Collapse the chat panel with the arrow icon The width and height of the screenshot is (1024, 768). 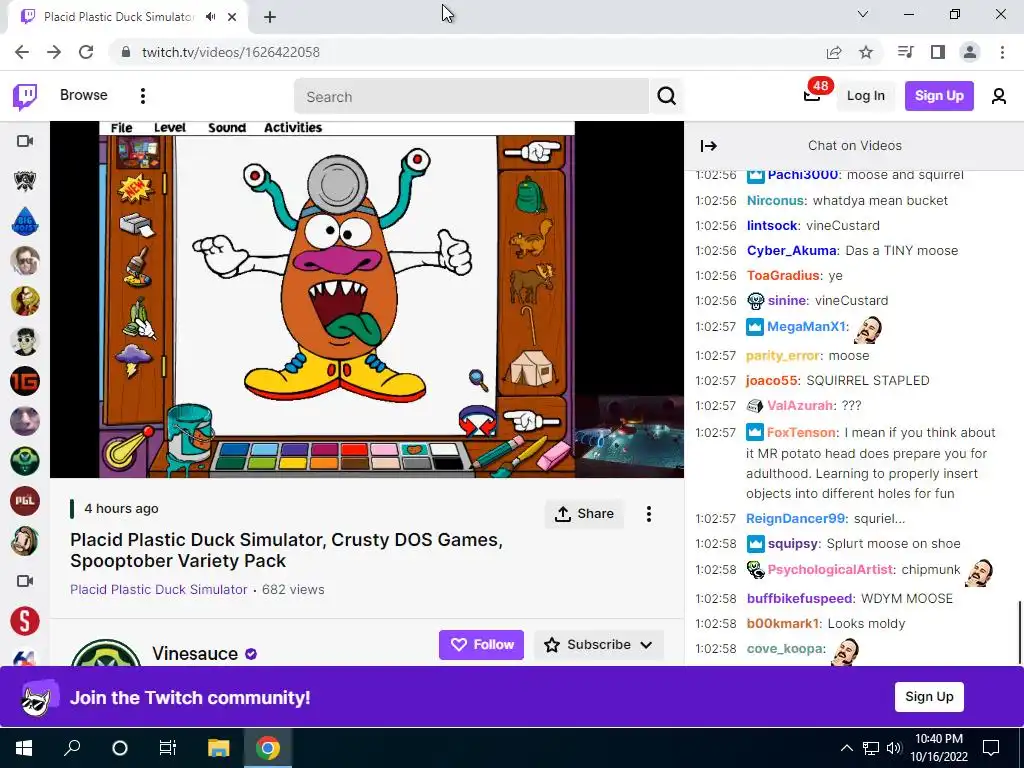(x=709, y=146)
